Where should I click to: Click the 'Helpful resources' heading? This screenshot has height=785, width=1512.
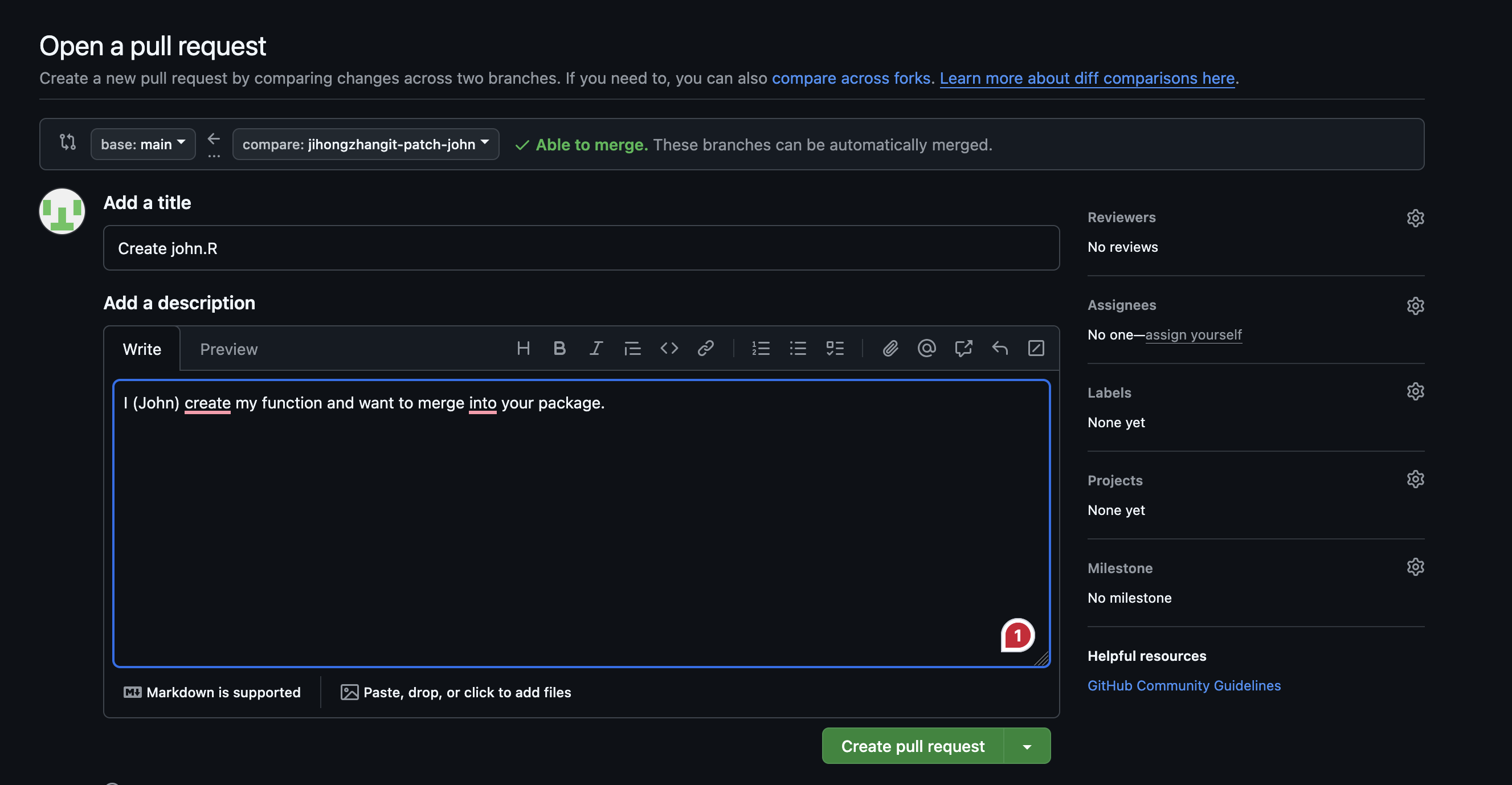[x=1146, y=656]
